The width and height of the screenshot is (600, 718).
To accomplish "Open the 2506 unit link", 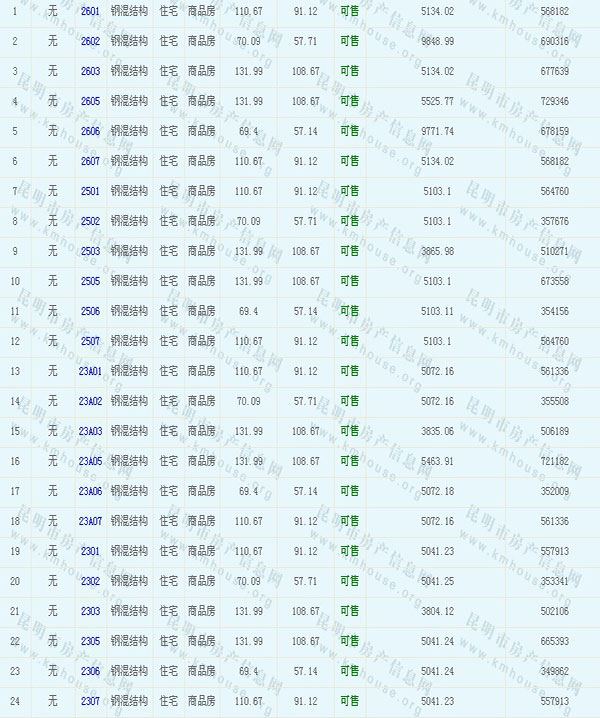I will (x=90, y=311).
